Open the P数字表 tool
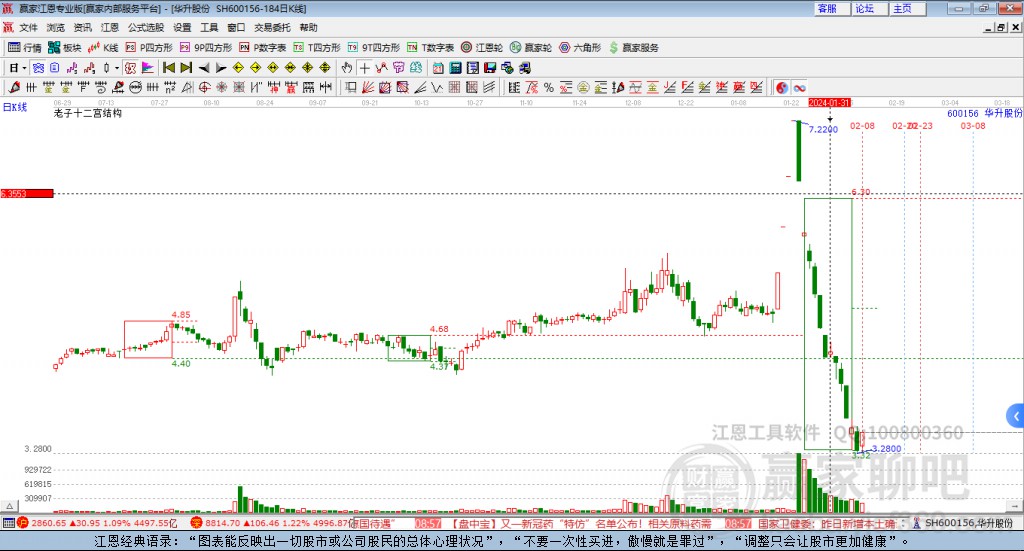1024x551 pixels. click(262, 48)
